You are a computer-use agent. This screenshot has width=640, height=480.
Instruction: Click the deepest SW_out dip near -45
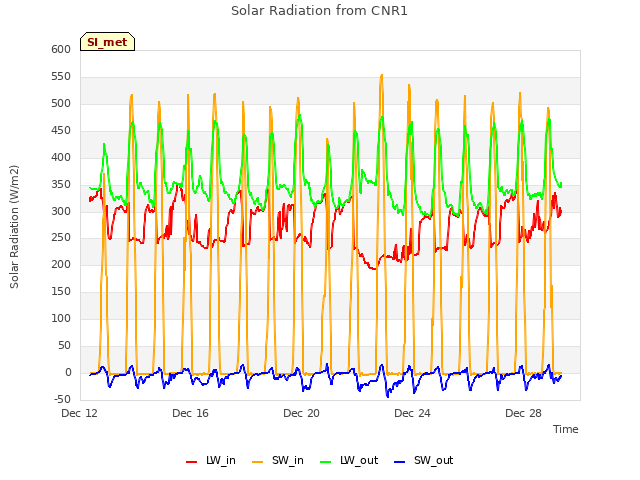387,396
